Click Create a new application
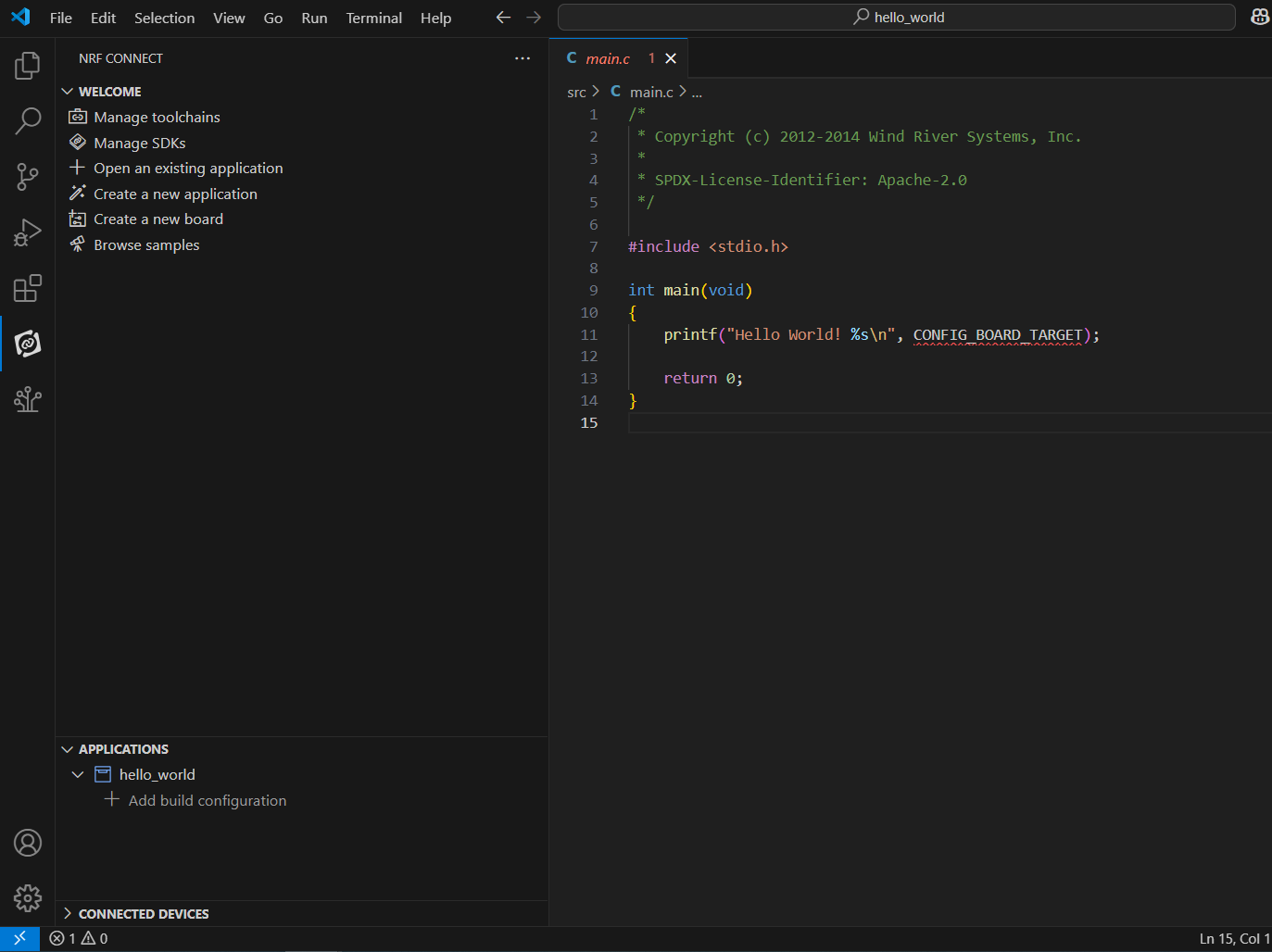Viewport: 1272px width, 952px height. click(x=175, y=194)
